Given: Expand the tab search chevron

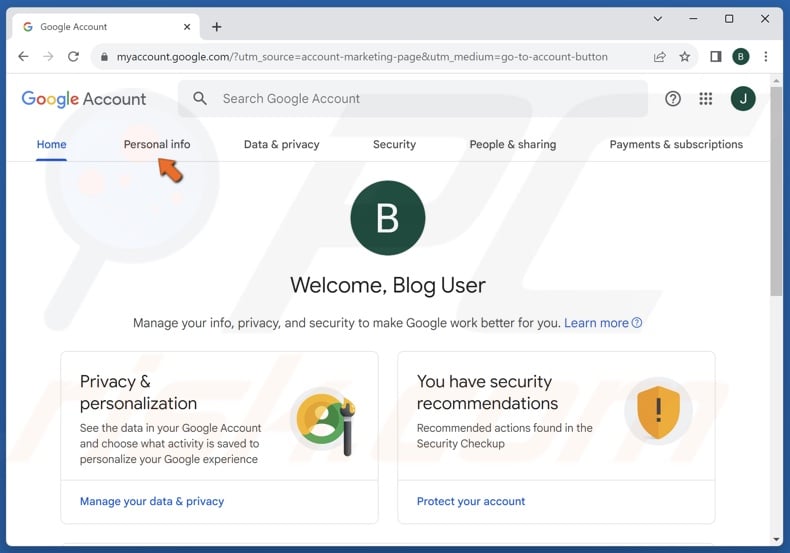Looking at the screenshot, I should click(x=657, y=19).
